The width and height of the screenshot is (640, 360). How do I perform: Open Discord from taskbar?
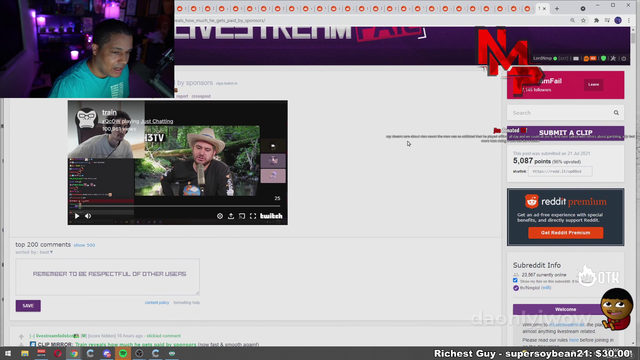(107, 353)
